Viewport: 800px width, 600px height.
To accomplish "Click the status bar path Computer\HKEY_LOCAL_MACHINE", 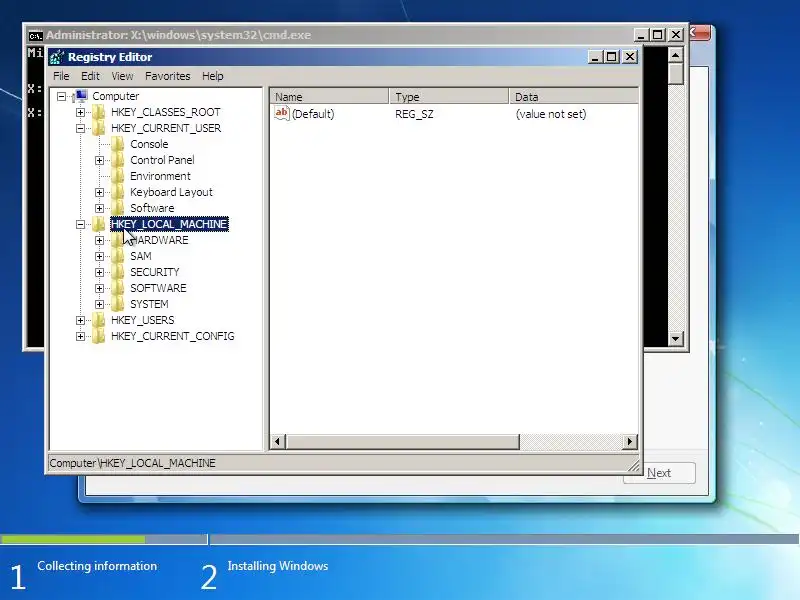I will tap(132, 463).
